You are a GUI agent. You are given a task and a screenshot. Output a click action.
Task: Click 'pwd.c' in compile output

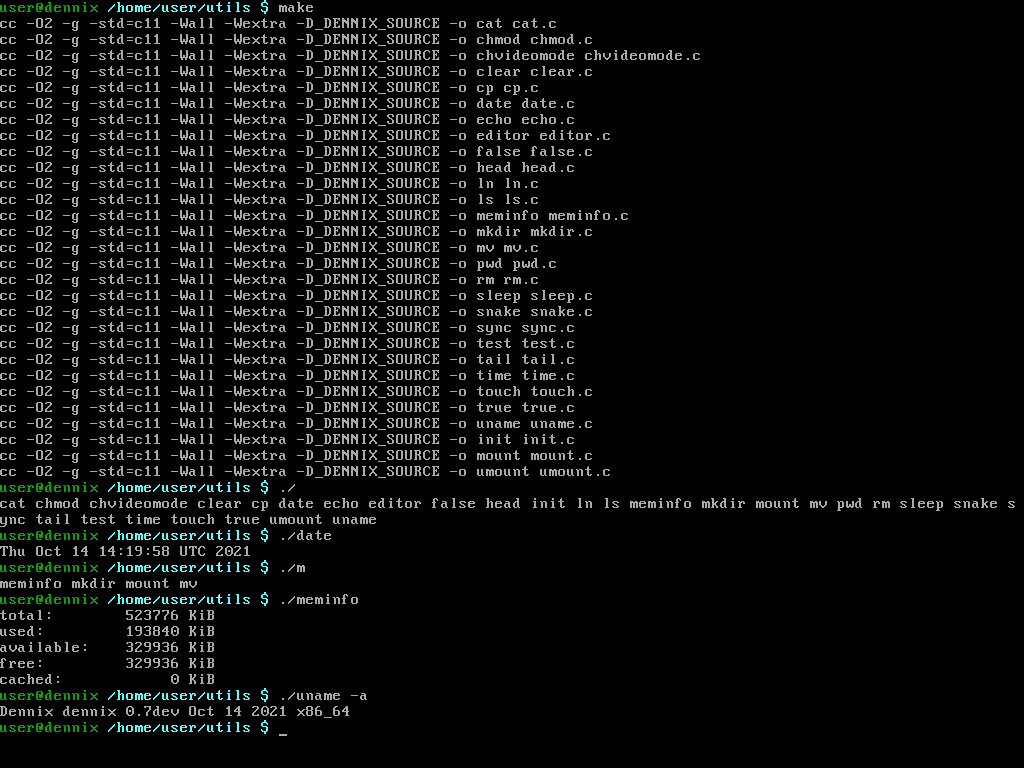point(534,264)
